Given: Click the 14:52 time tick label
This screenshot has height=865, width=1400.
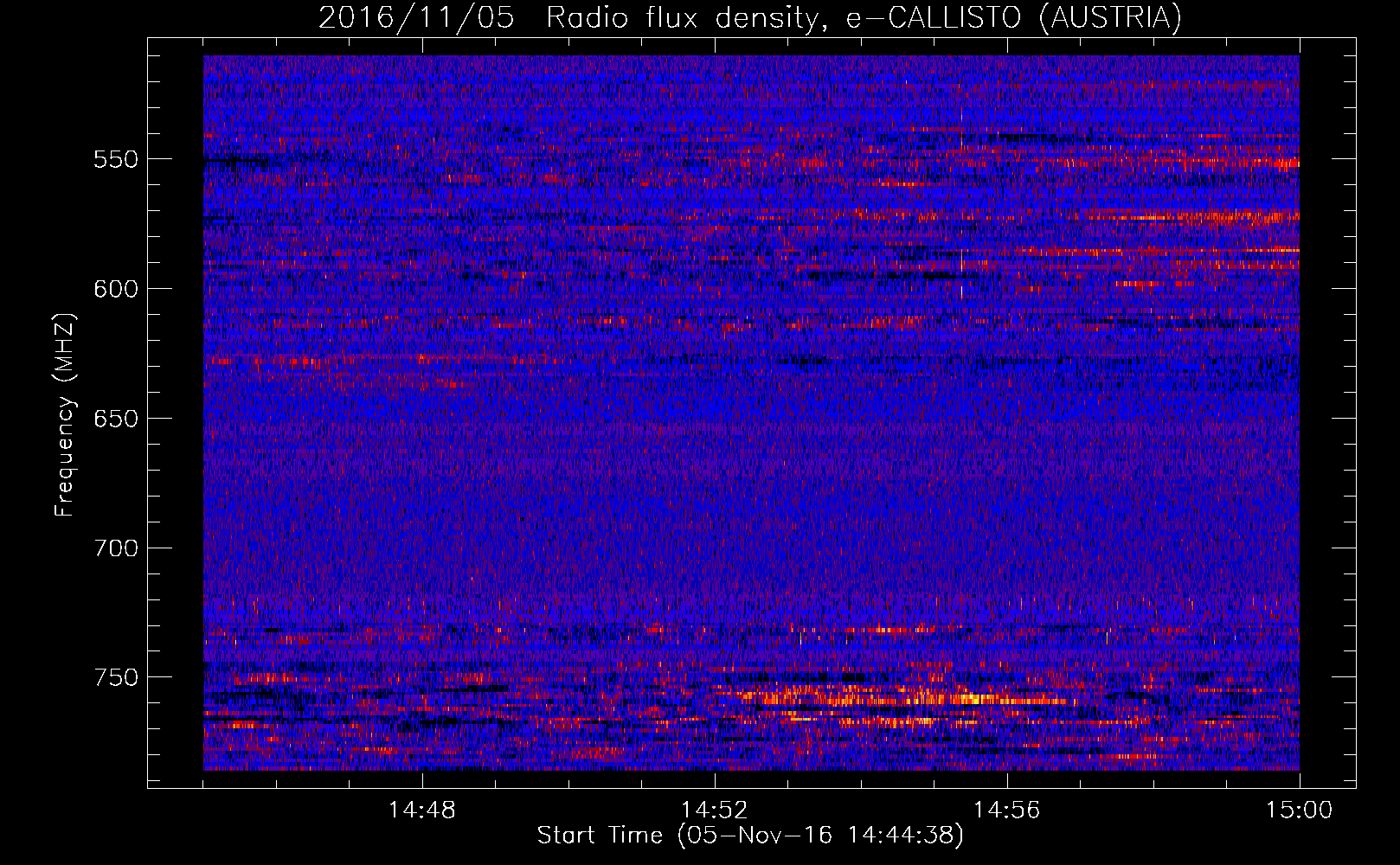Looking at the screenshot, I should click(x=715, y=811).
